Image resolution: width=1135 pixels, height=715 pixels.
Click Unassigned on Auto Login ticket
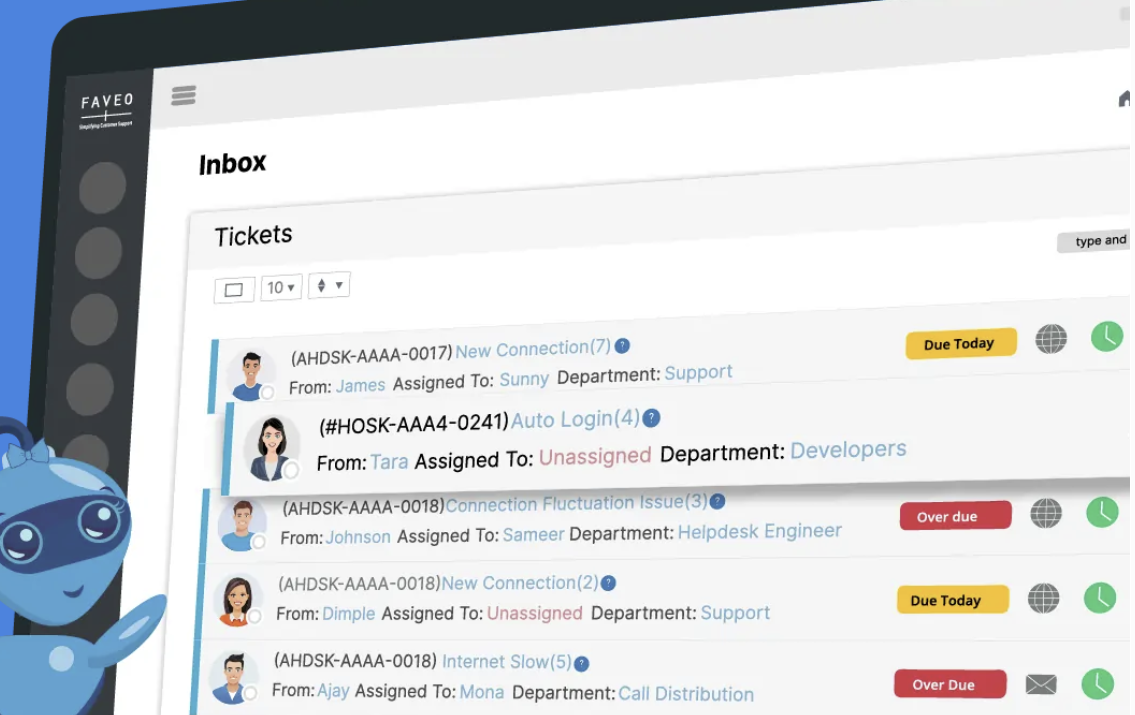tap(595, 456)
